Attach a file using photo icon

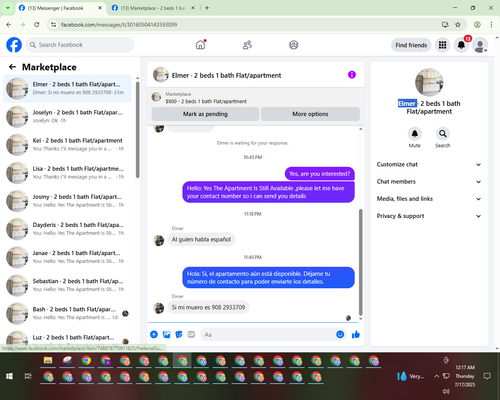[x=166, y=334]
